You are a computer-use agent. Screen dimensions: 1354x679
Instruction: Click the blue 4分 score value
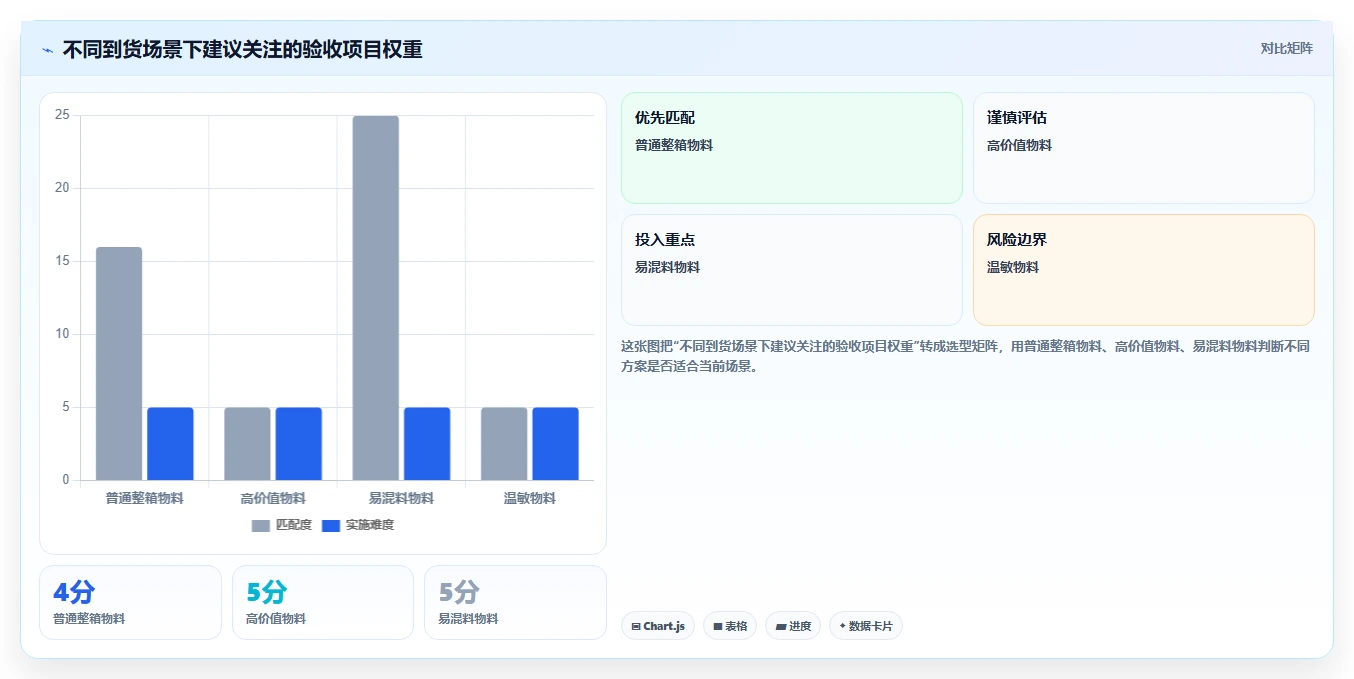click(74, 593)
